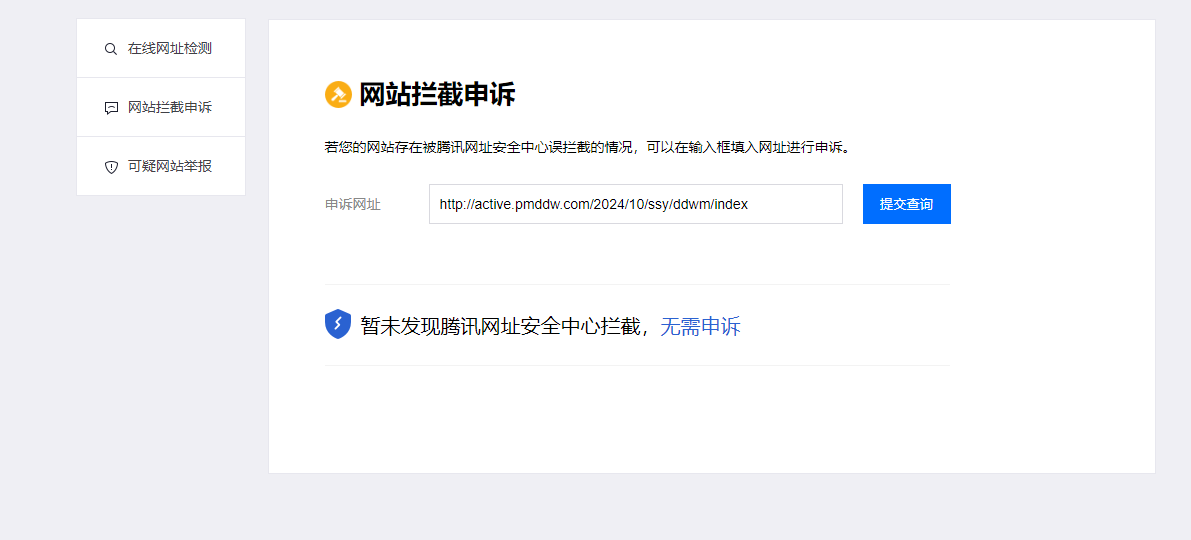The width and height of the screenshot is (1191, 540).
Task: Focus the 申诉网址 URL input field
Action: [636, 204]
